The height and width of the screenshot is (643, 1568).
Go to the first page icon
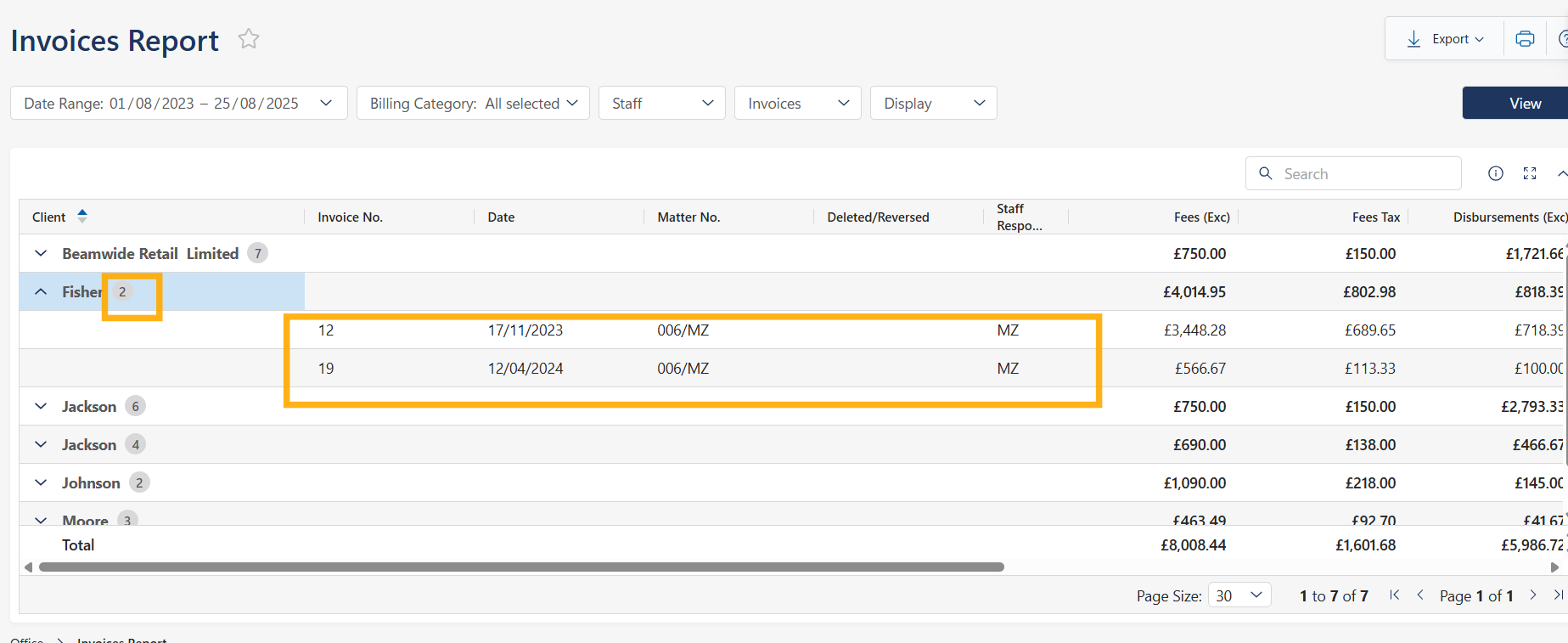(x=1394, y=595)
